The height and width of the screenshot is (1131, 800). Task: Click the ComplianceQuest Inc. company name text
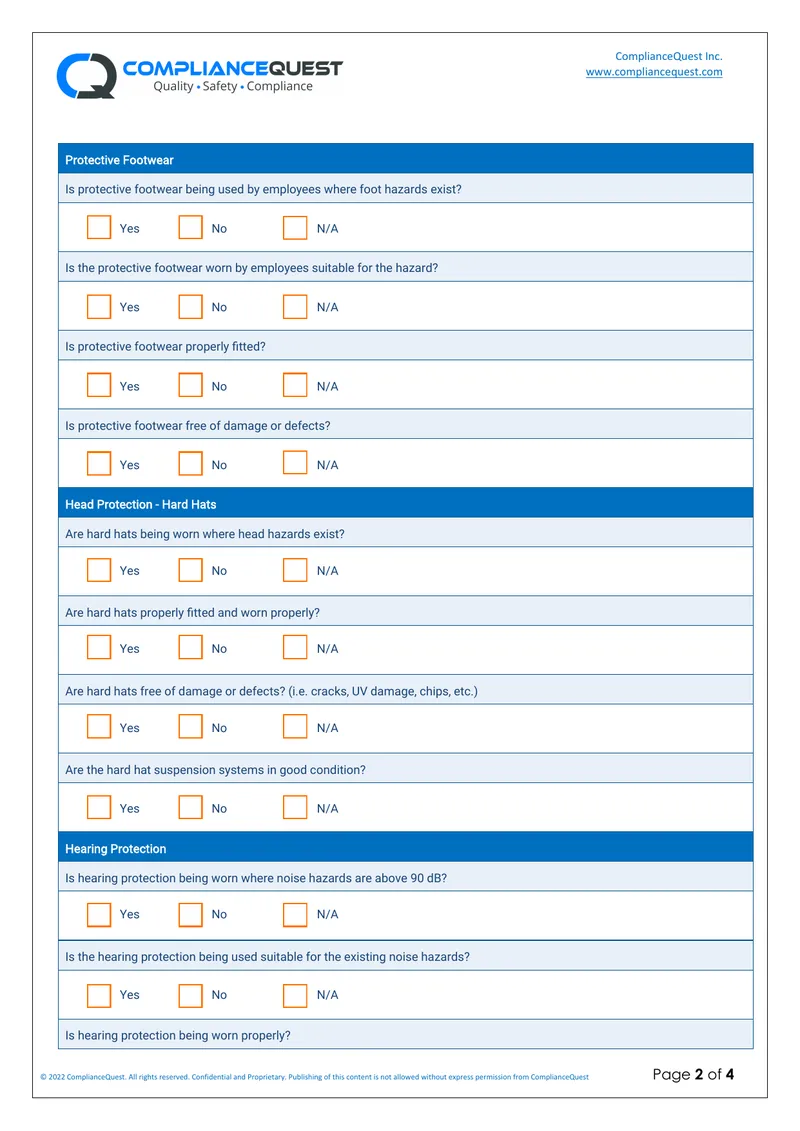coord(669,56)
